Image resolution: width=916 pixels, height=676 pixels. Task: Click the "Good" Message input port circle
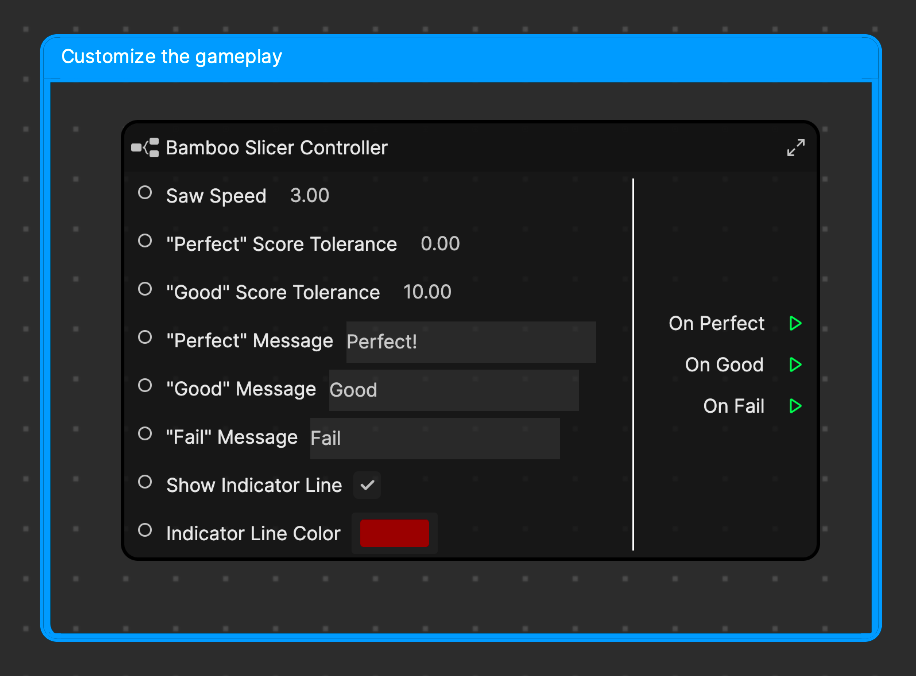click(x=145, y=385)
